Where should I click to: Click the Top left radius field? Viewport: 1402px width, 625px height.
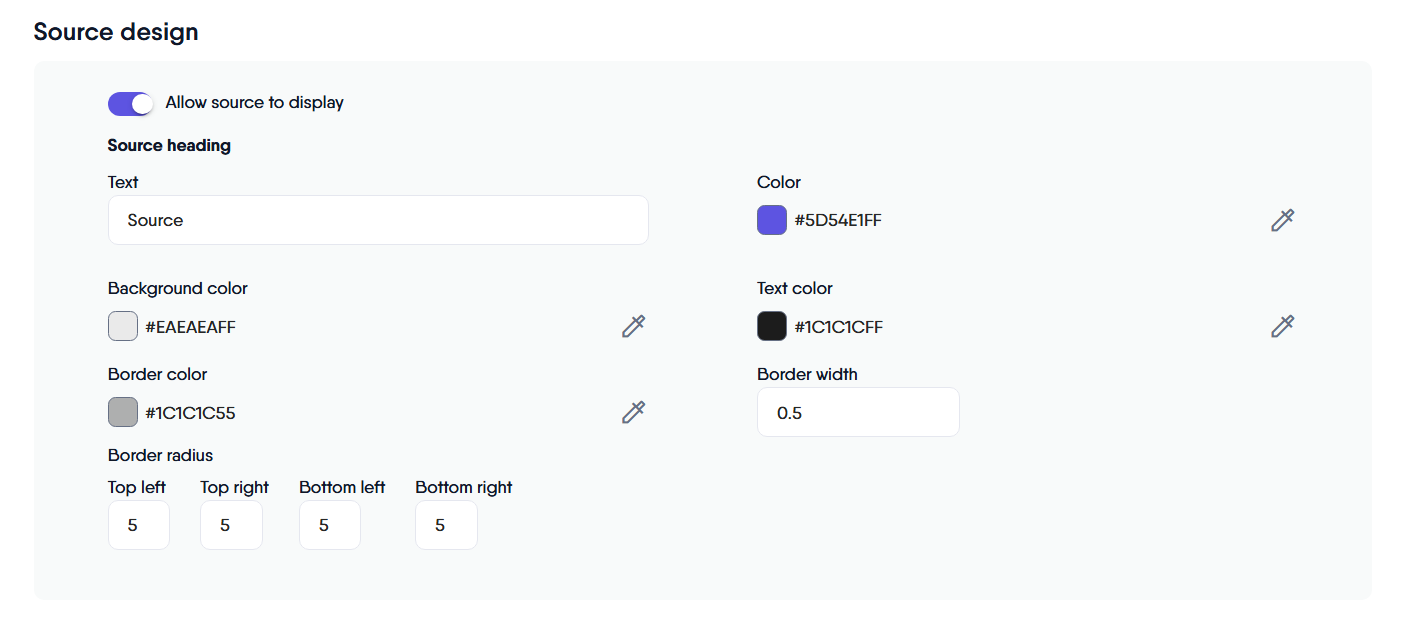pyautogui.click(x=139, y=525)
